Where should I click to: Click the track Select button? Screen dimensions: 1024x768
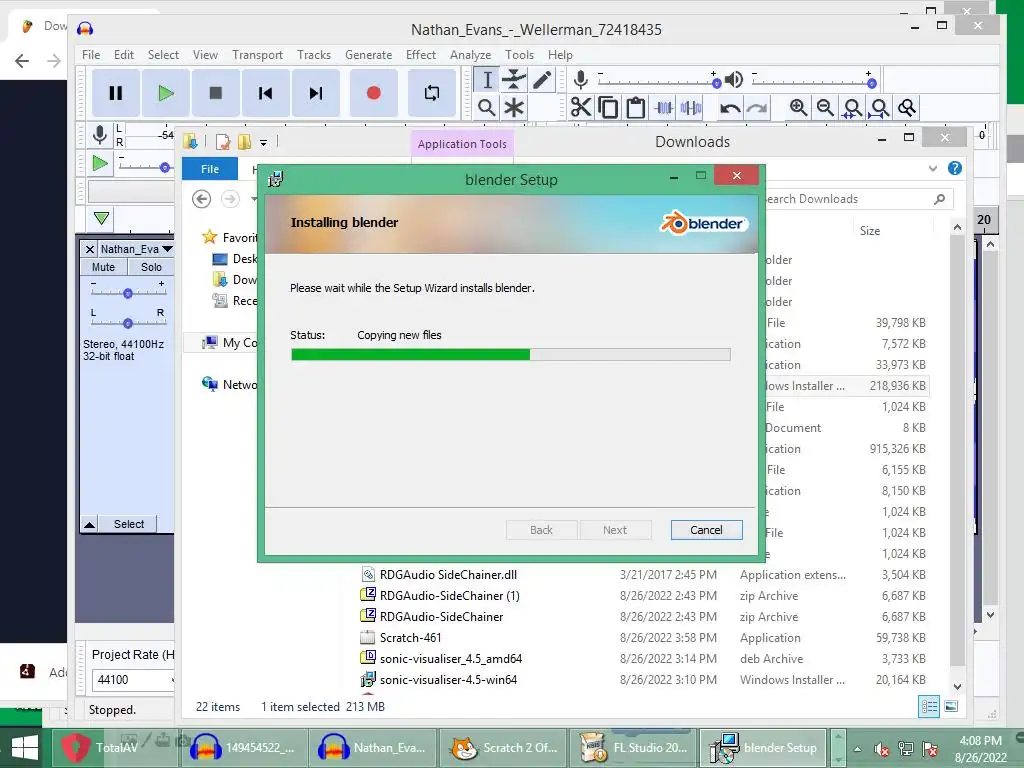click(x=129, y=524)
